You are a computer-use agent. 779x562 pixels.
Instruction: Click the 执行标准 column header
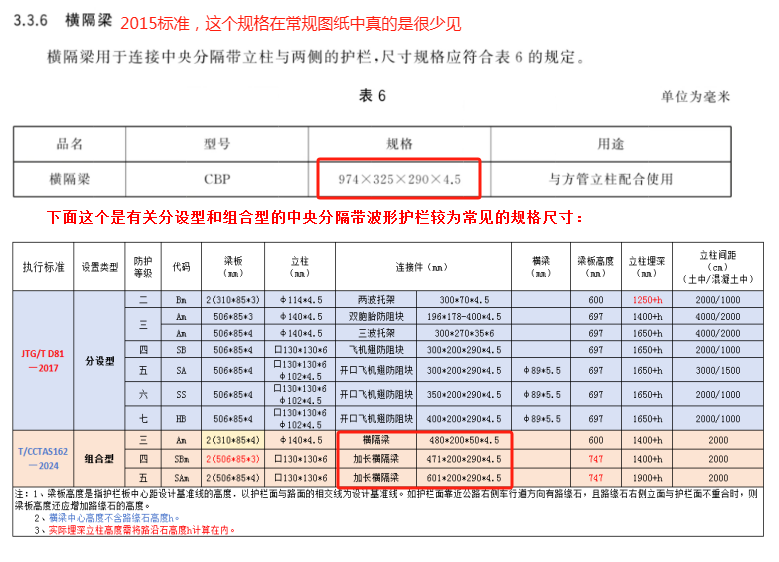(x=43, y=267)
